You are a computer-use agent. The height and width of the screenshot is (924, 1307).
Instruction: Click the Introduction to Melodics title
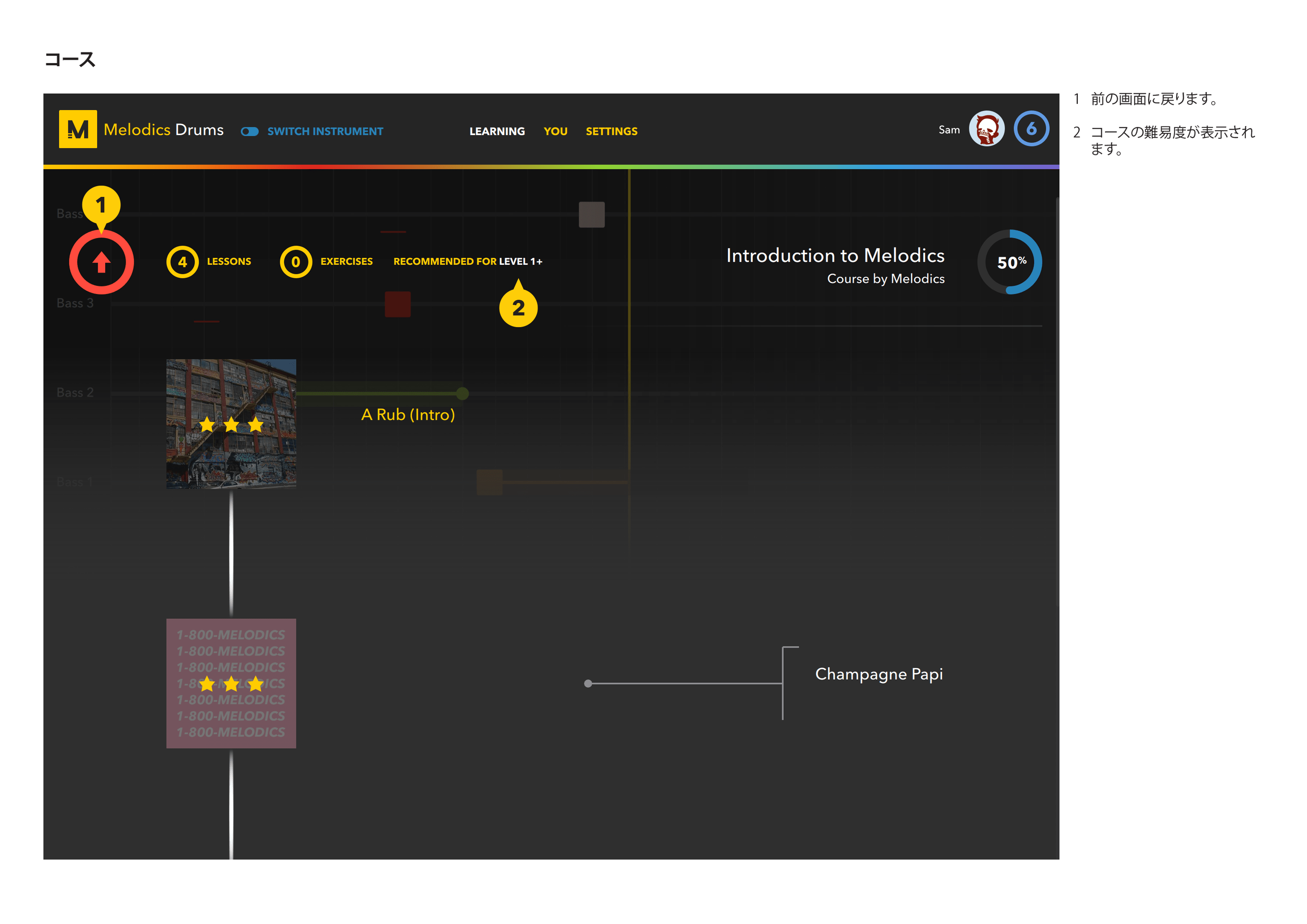coord(835,255)
